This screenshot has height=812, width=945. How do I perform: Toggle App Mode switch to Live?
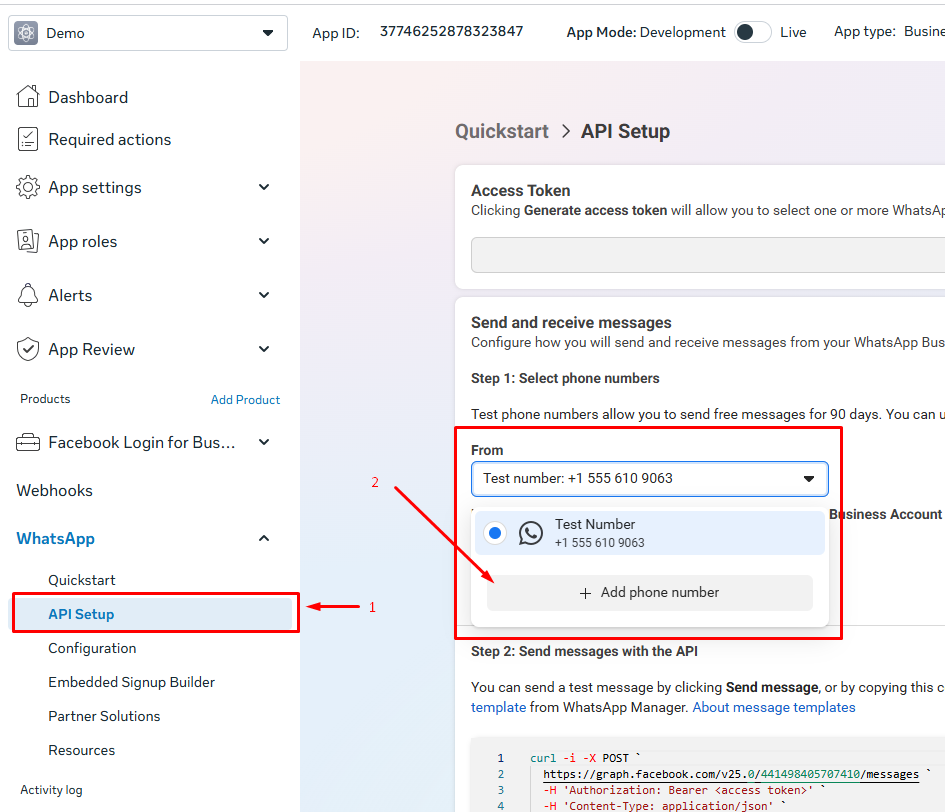click(753, 32)
